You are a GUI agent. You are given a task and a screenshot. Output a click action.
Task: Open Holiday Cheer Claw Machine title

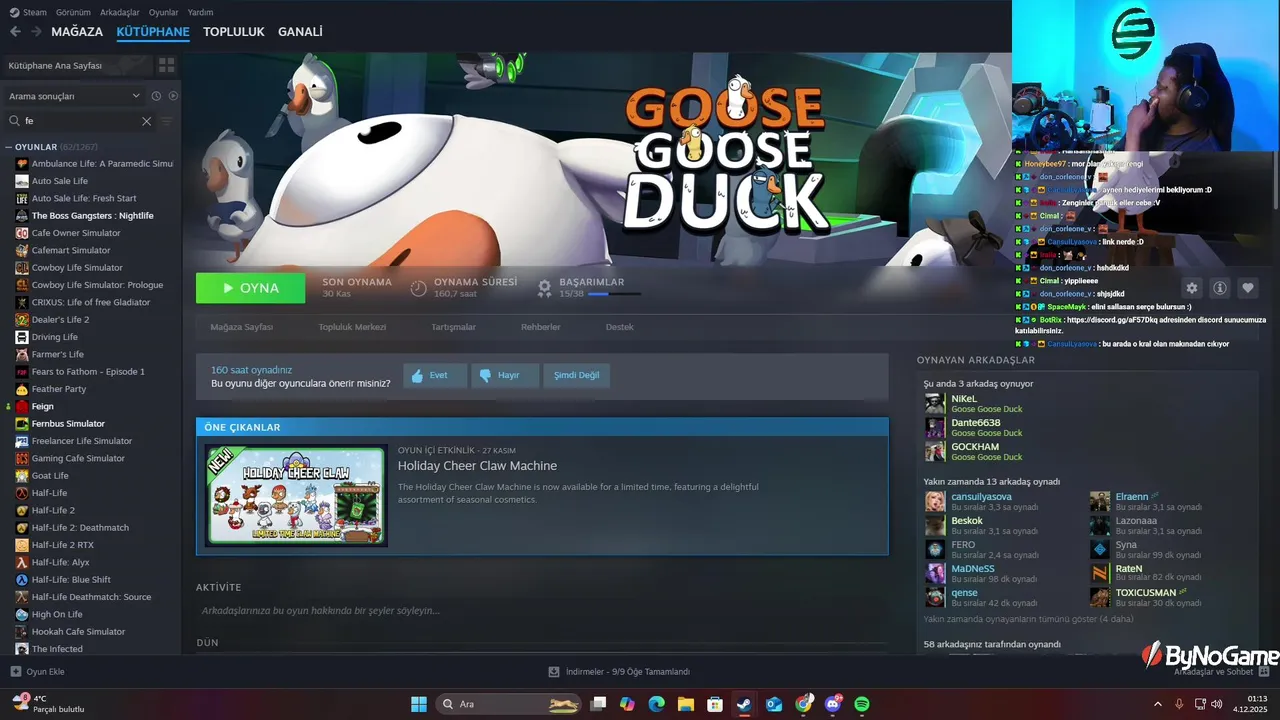pos(477,466)
